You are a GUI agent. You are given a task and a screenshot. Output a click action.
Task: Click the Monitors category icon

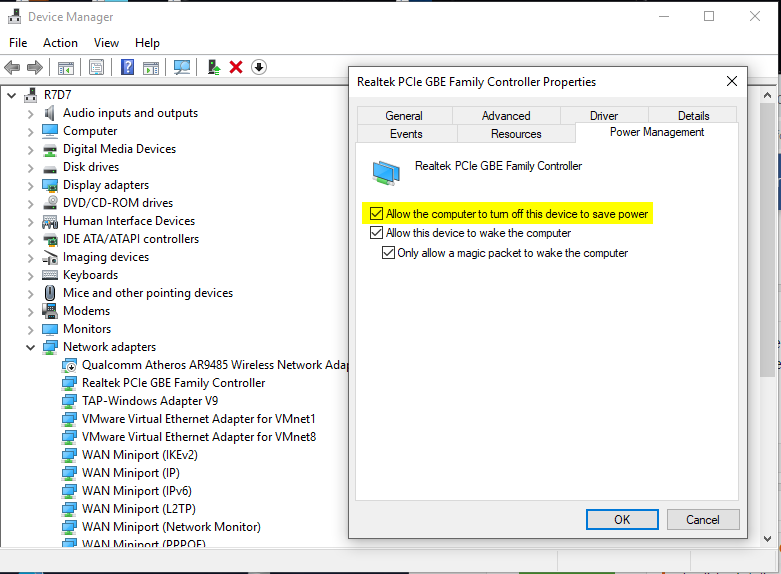tap(50, 329)
